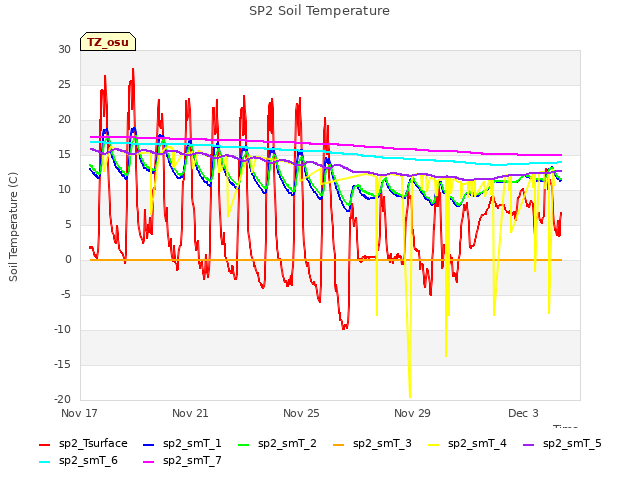This screenshot has height=480, width=640.
Task: Click the sp2_smT_1 blue legend swatch
Action: (149, 444)
